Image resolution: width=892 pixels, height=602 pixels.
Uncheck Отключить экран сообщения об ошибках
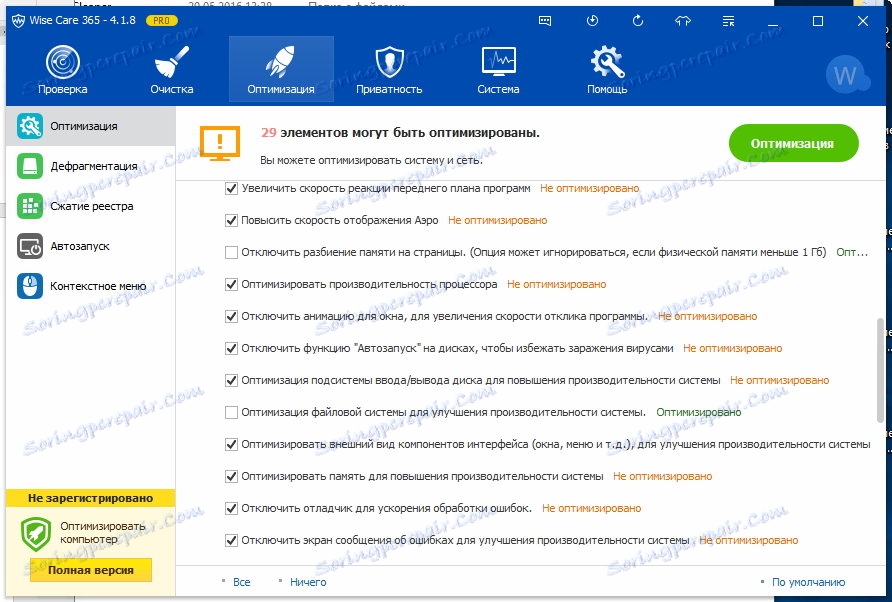pyautogui.click(x=231, y=540)
